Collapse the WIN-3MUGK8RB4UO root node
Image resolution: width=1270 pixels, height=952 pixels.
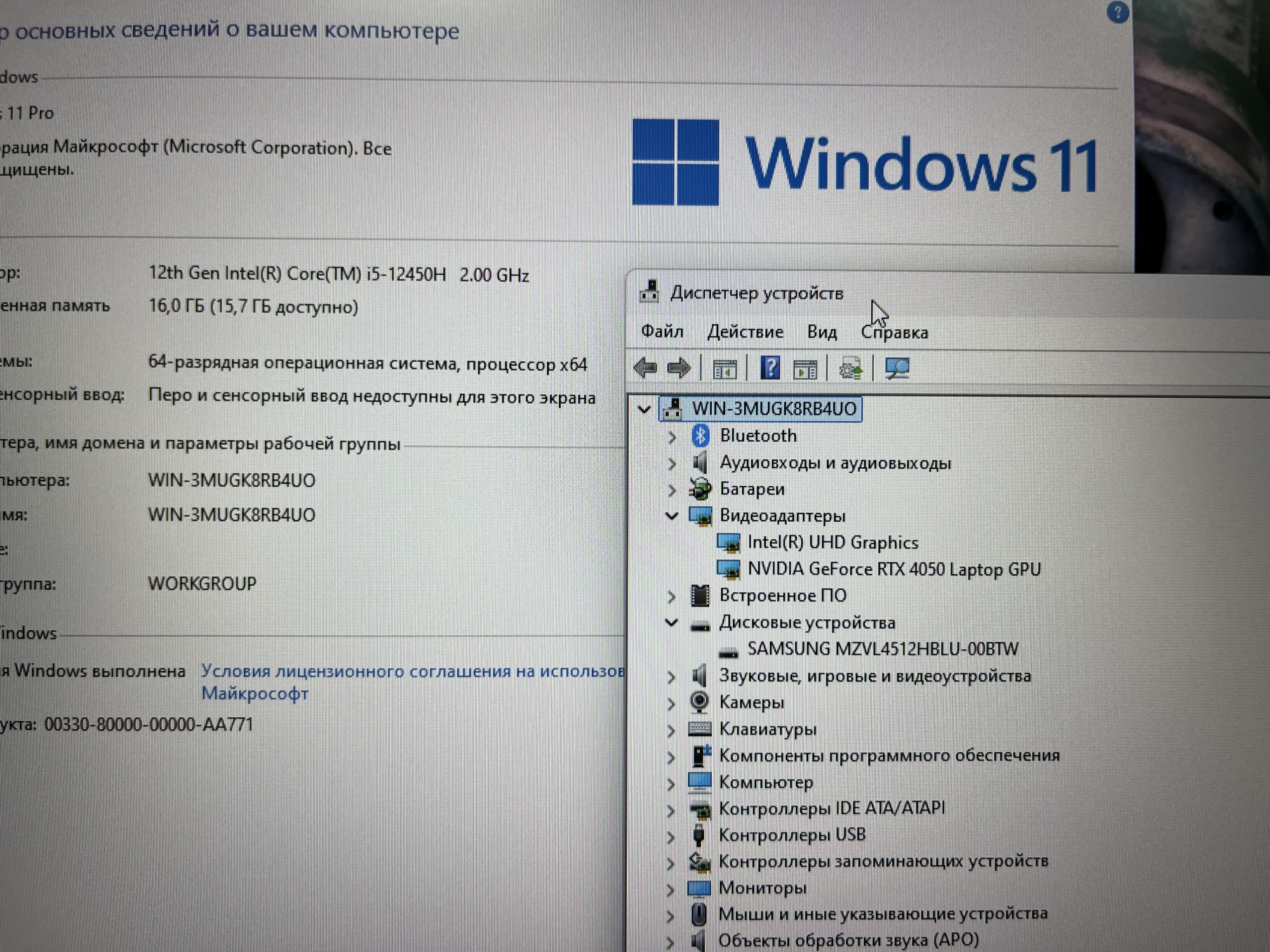[645, 409]
